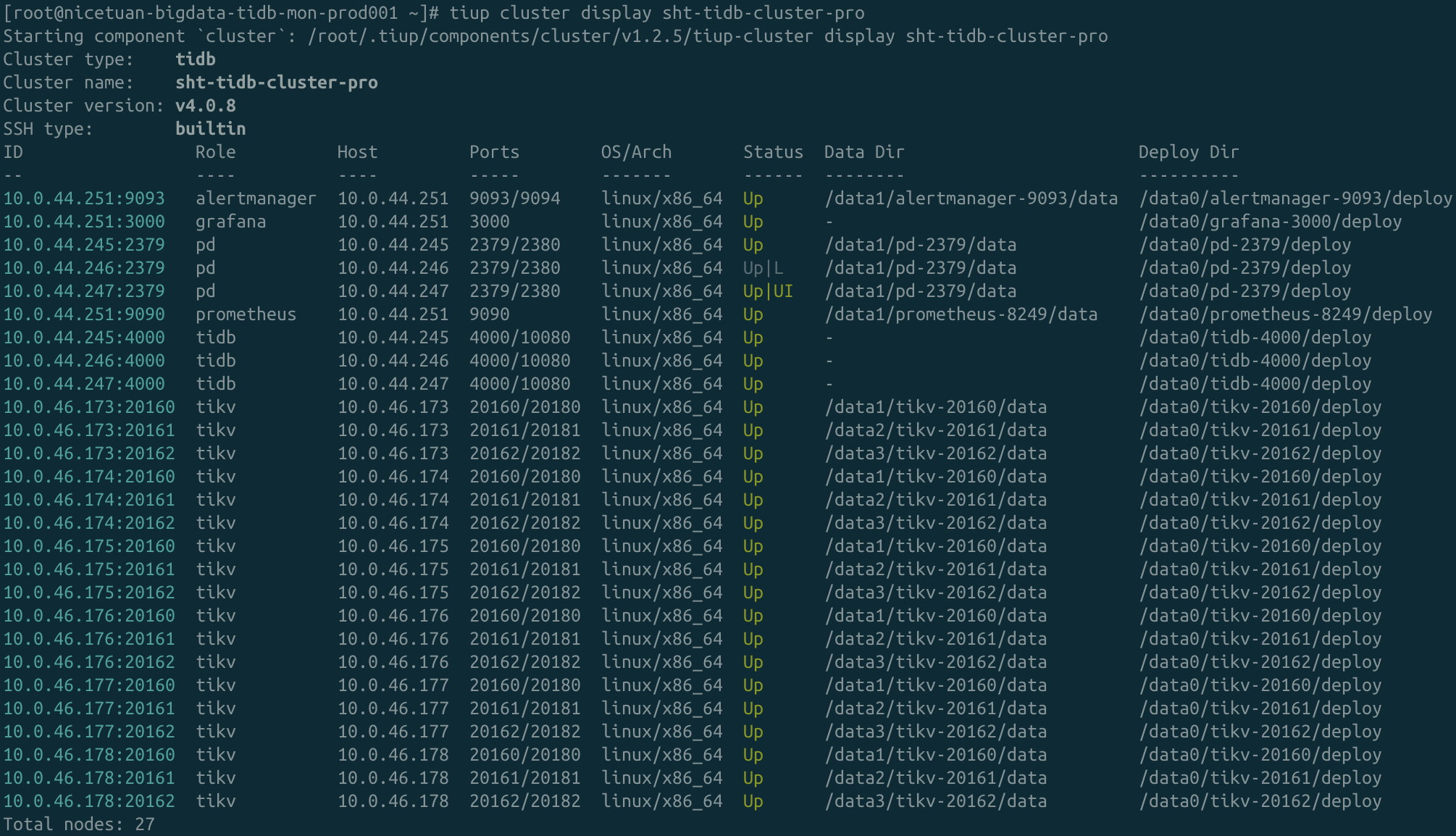This screenshot has width=1456, height=836.
Task: Click the ID 10.0.46.176:20160
Action: 89,616
